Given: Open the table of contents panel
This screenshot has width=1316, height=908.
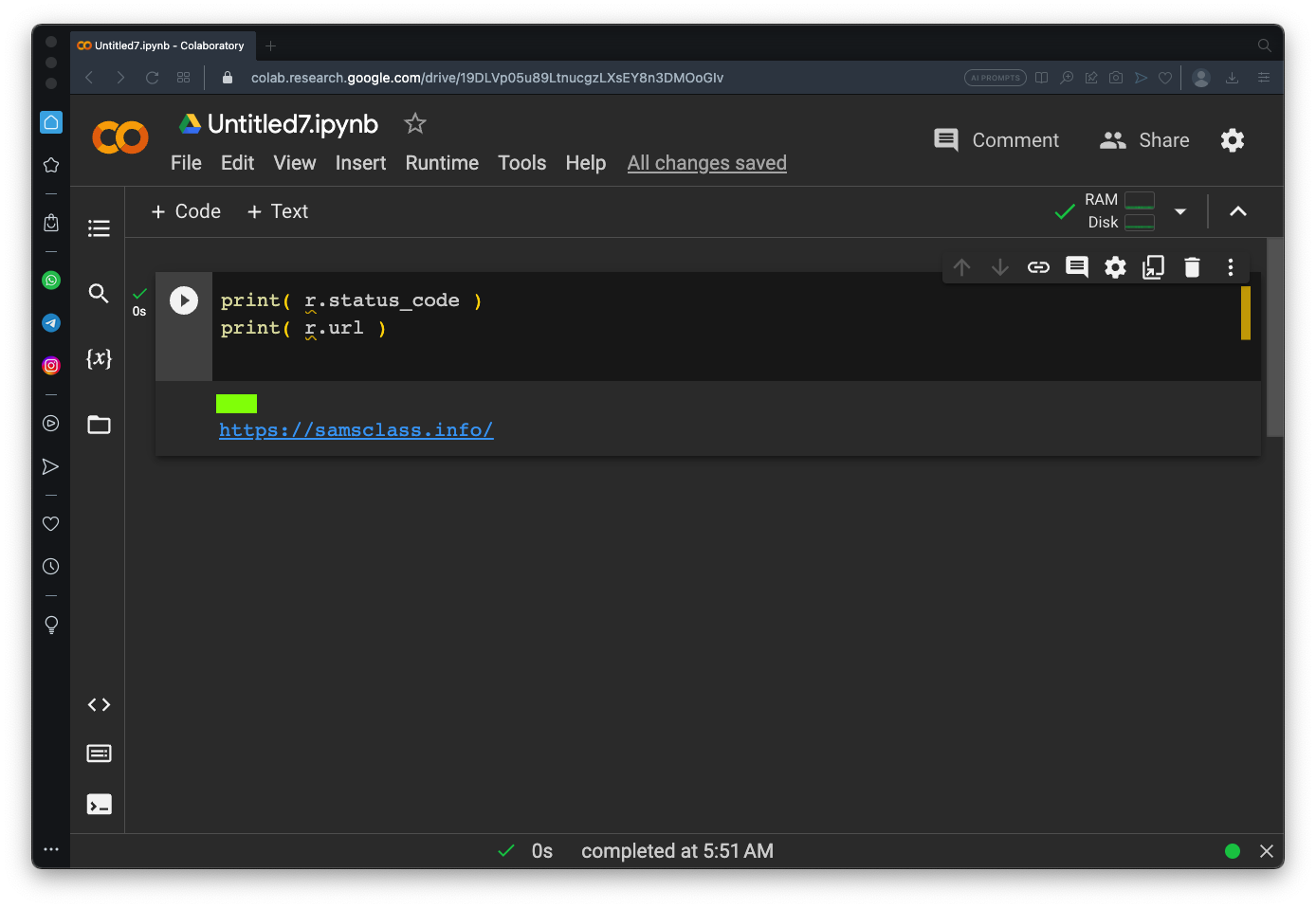Looking at the screenshot, I should [99, 228].
